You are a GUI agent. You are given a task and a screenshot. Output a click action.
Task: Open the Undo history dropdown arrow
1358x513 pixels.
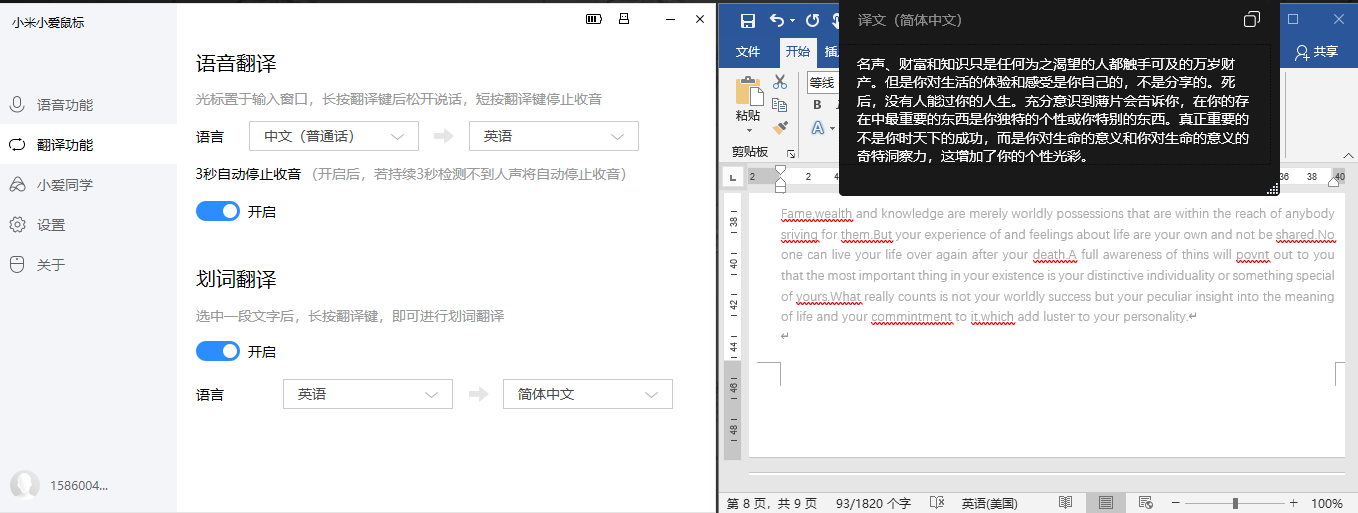pyautogui.click(x=792, y=21)
